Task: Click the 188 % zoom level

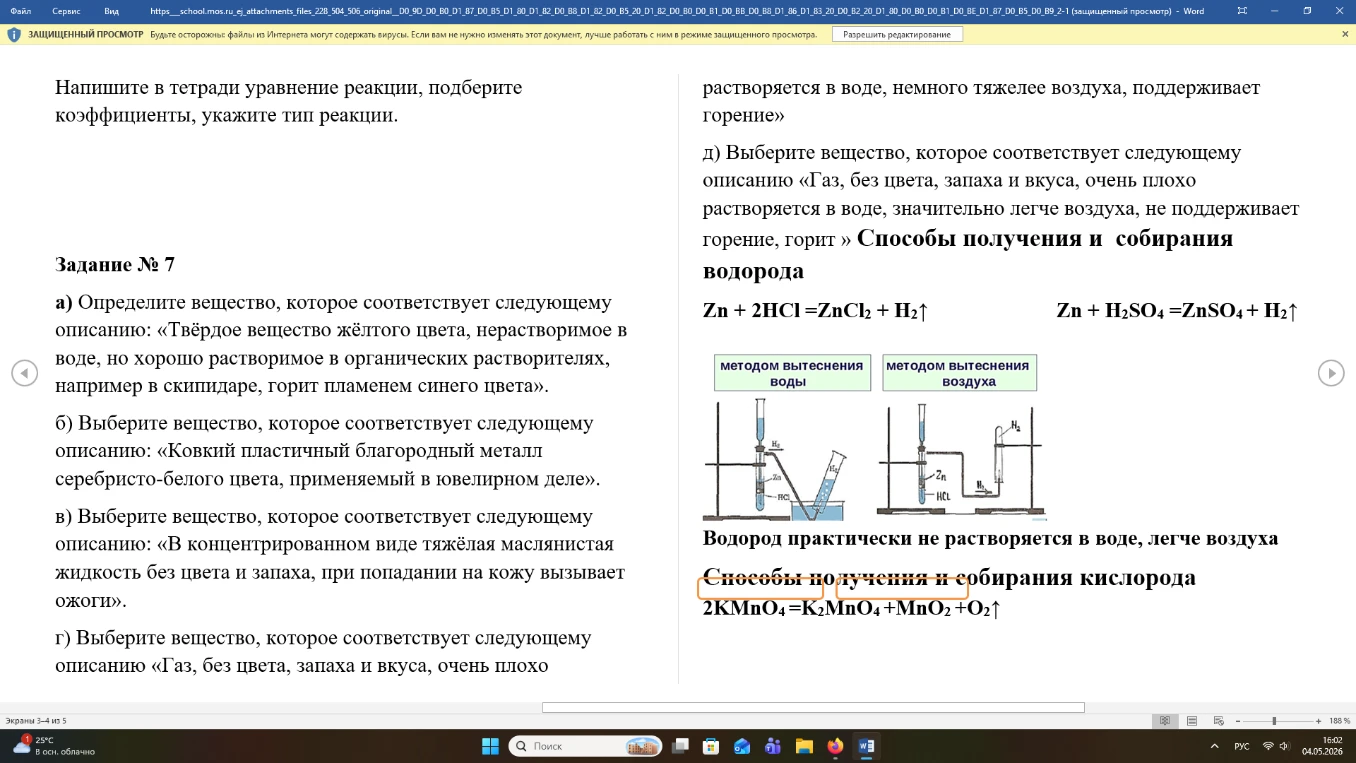Action: coord(1340,721)
